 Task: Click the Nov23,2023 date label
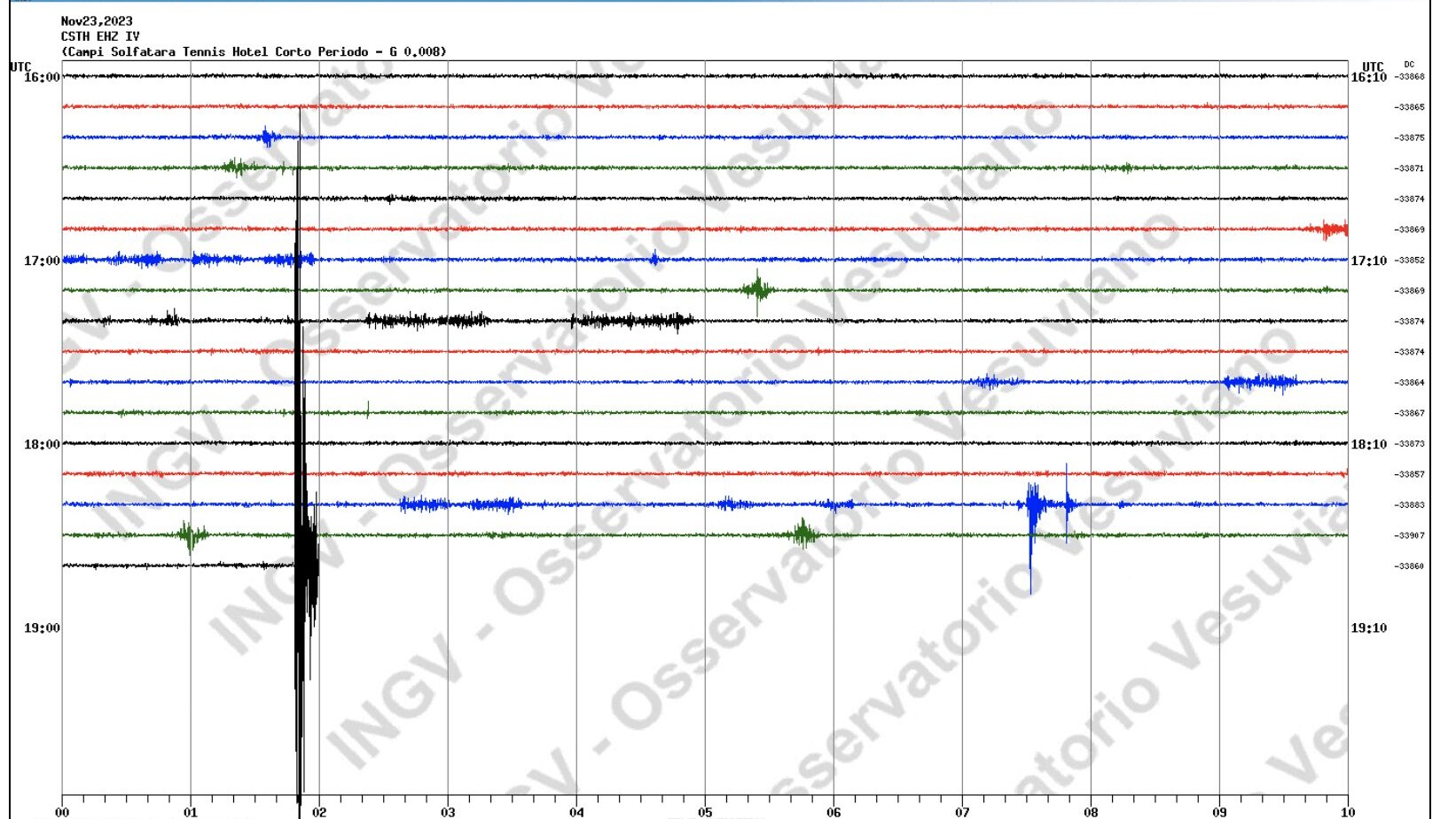97,21
